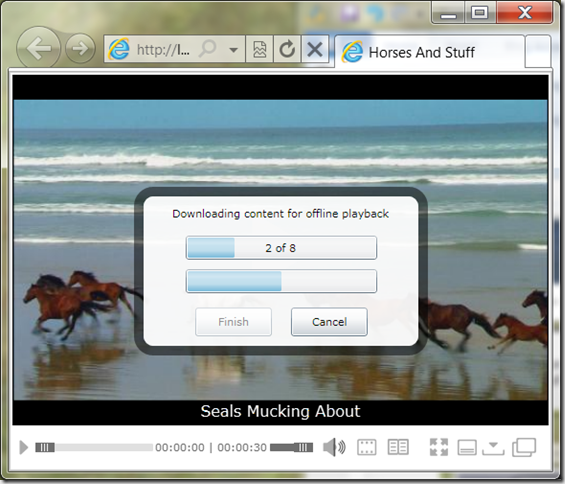Go back with the browser back arrow

pos(38,48)
